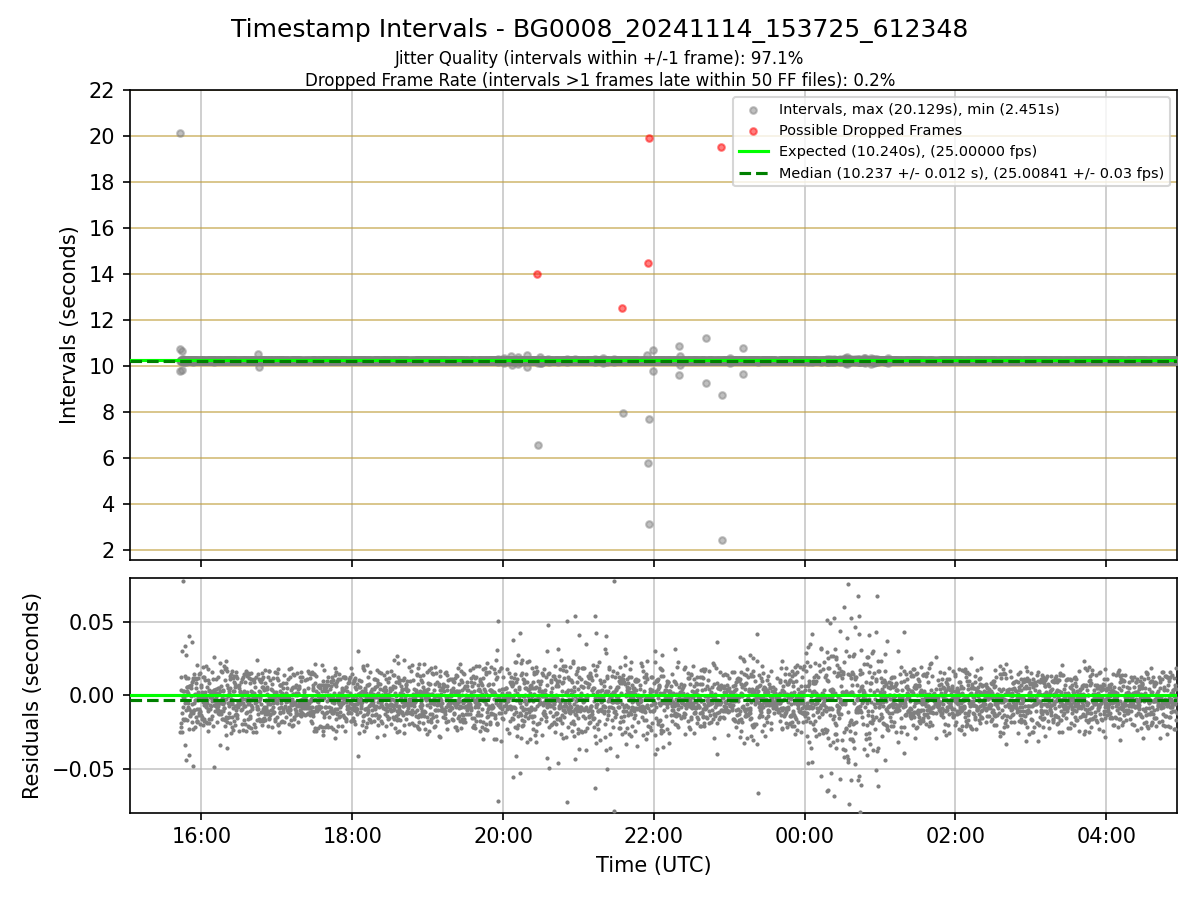Image resolution: width=1200 pixels, height=900 pixels.
Task: Click the '0.05' tick on residuals axis
Action: 93,622
